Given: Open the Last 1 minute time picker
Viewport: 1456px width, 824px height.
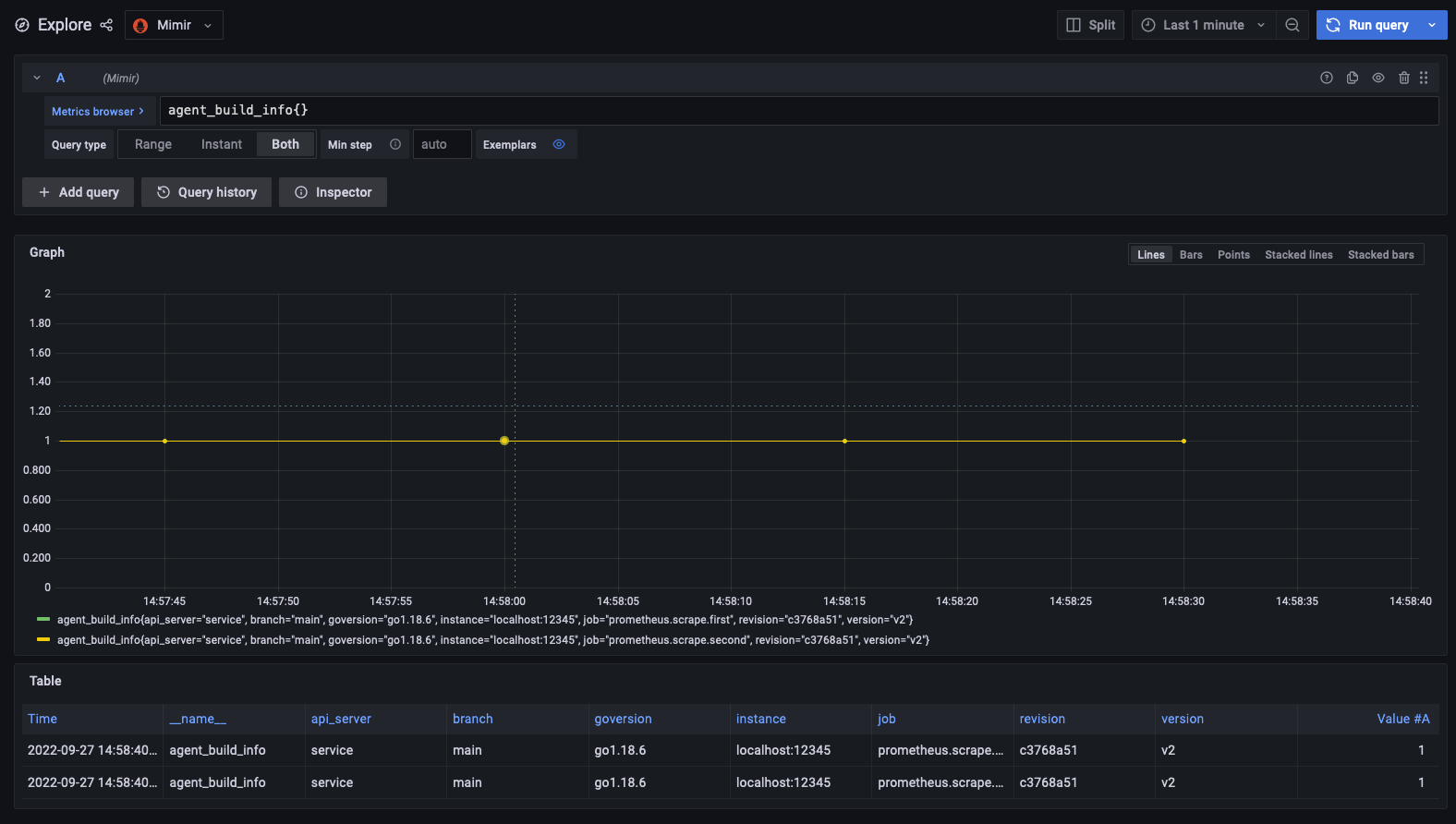Looking at the screenshot, I should (1203, 25).
